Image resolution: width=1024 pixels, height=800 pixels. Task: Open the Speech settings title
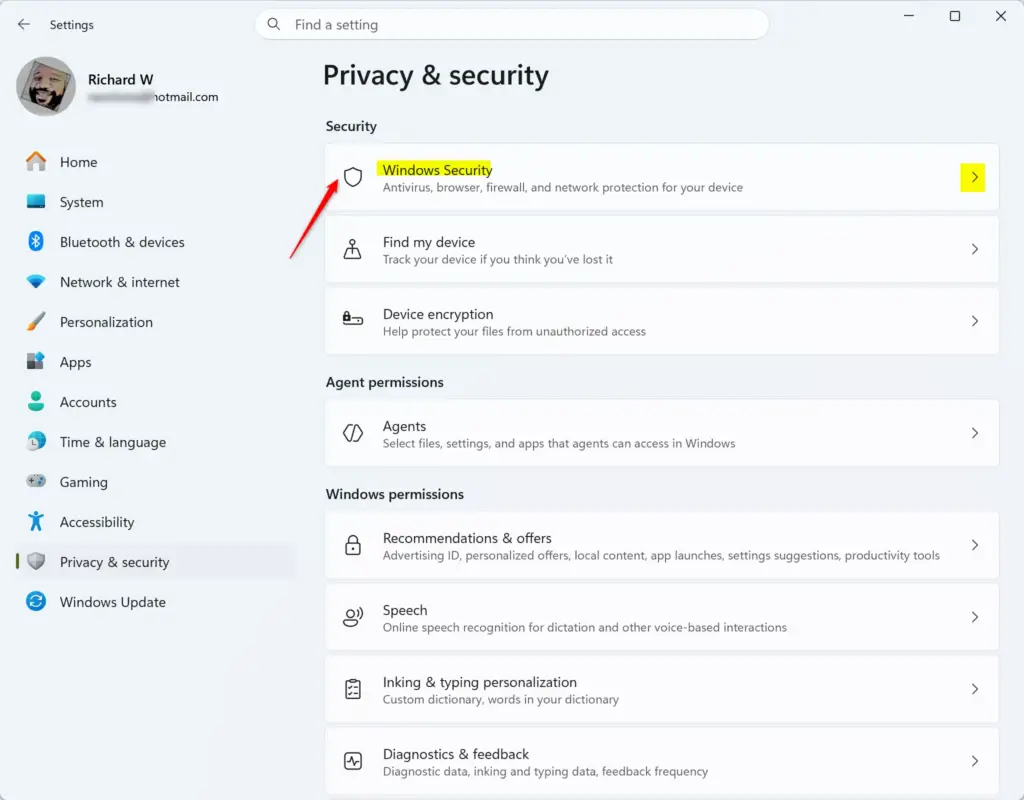[x=405, y=610]
